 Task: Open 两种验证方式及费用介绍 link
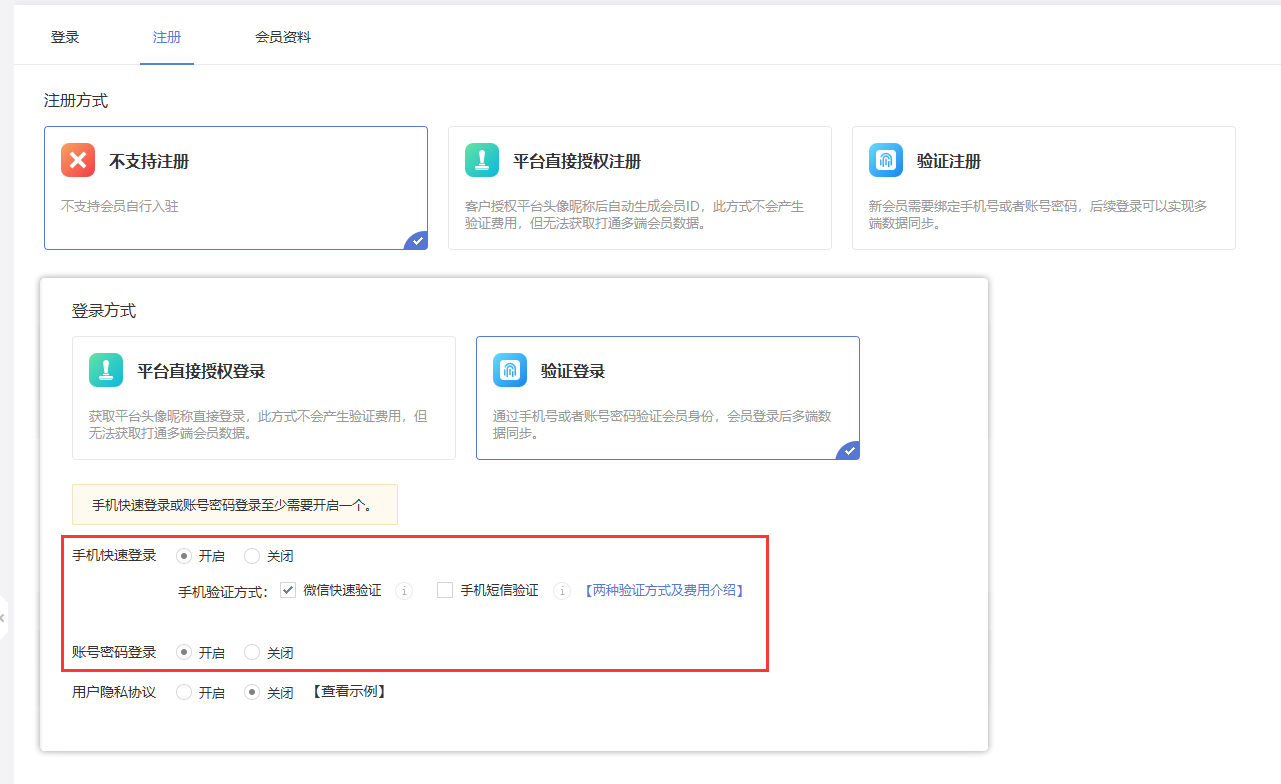coord(664,590)
